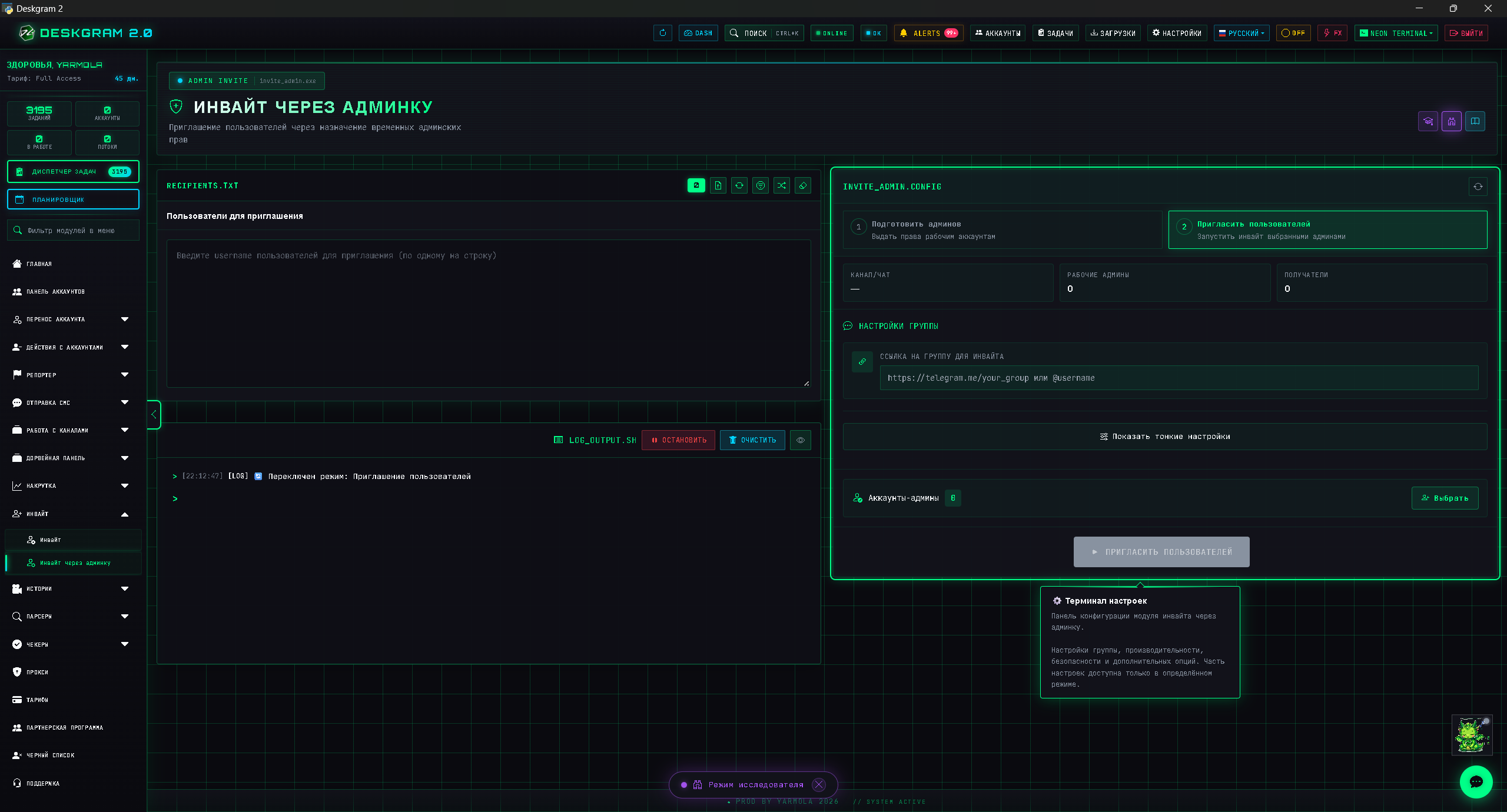Image resolution: width=1507 pixels, height=812 pixels.
Task: Click the ONLINE status indicator
Action: pyautogui.click(x=831, y=33)
